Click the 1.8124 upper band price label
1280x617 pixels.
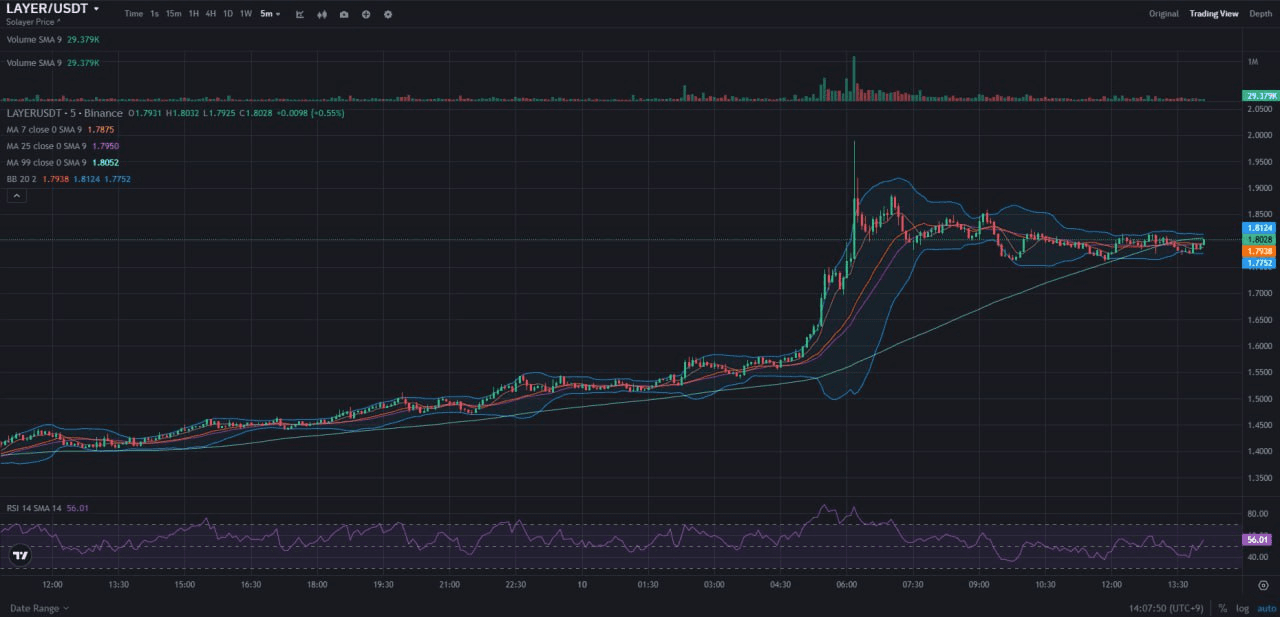[1257, 228]
